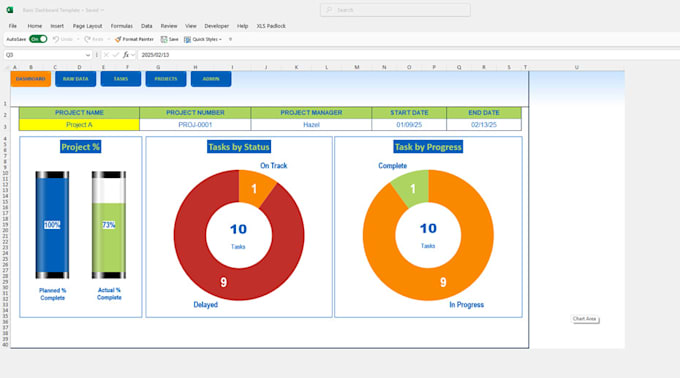Click the search magnifier icon

(x=330, y=10)
